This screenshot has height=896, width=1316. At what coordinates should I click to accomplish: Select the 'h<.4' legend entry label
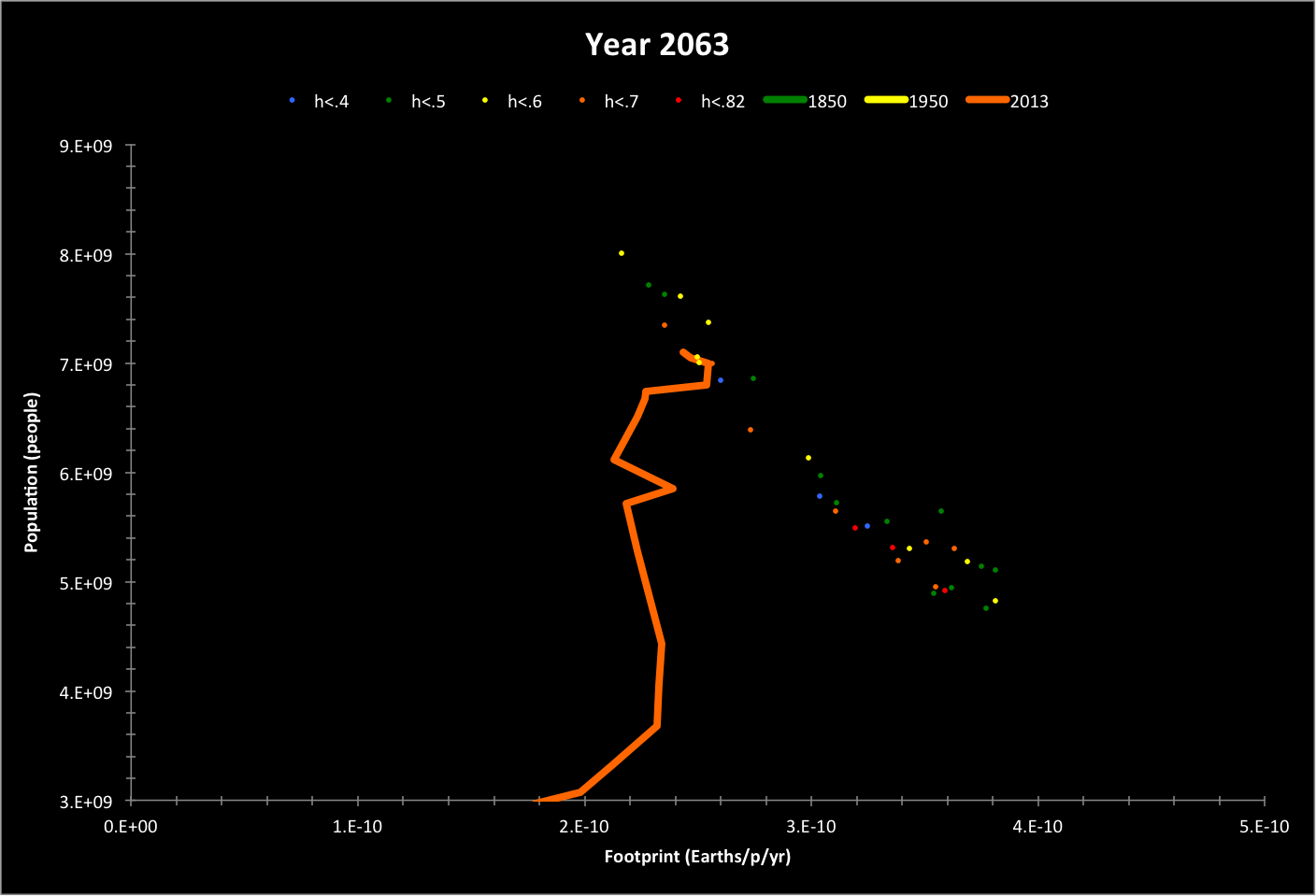tap(331, 102)
